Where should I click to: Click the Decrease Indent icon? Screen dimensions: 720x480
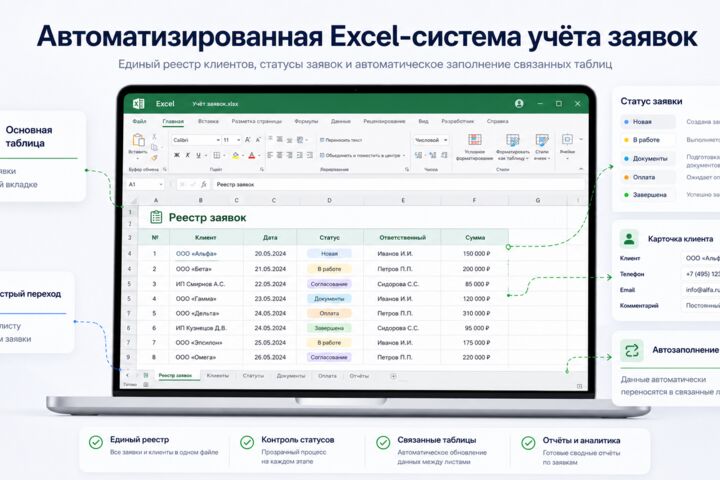[299, 156]
